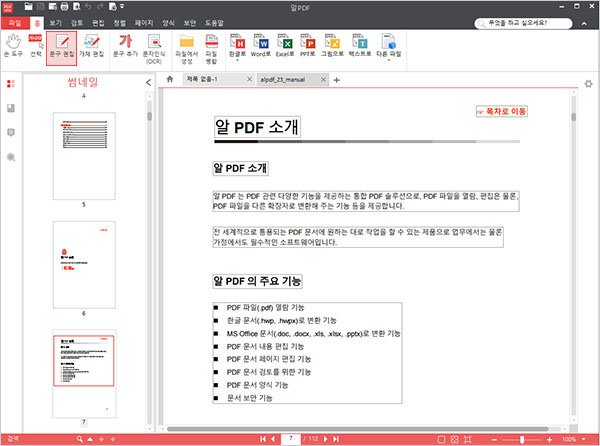Expand the status bar search options arrow

coord(90,439)
